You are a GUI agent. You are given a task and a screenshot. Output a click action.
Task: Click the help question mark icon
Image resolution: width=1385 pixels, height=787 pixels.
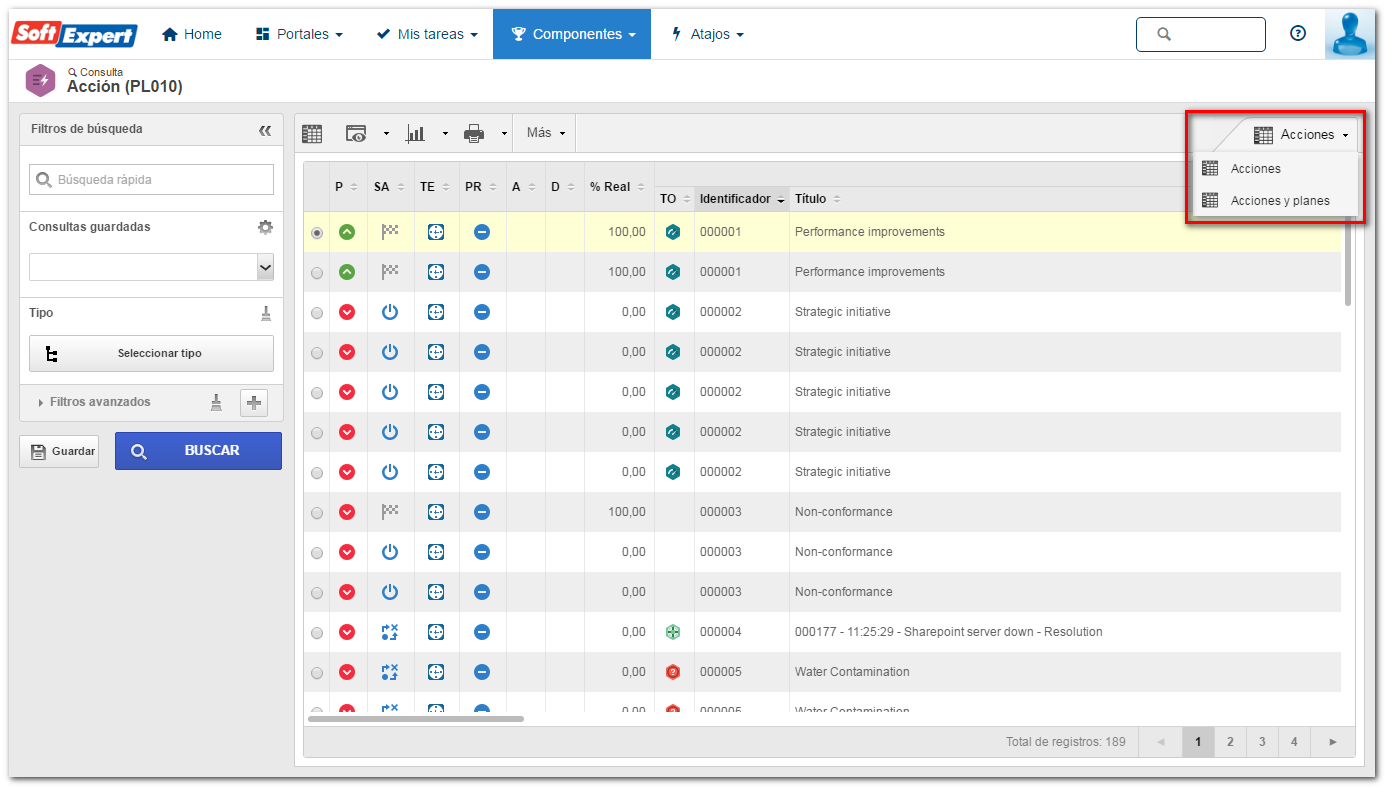tap(1298, 33)
